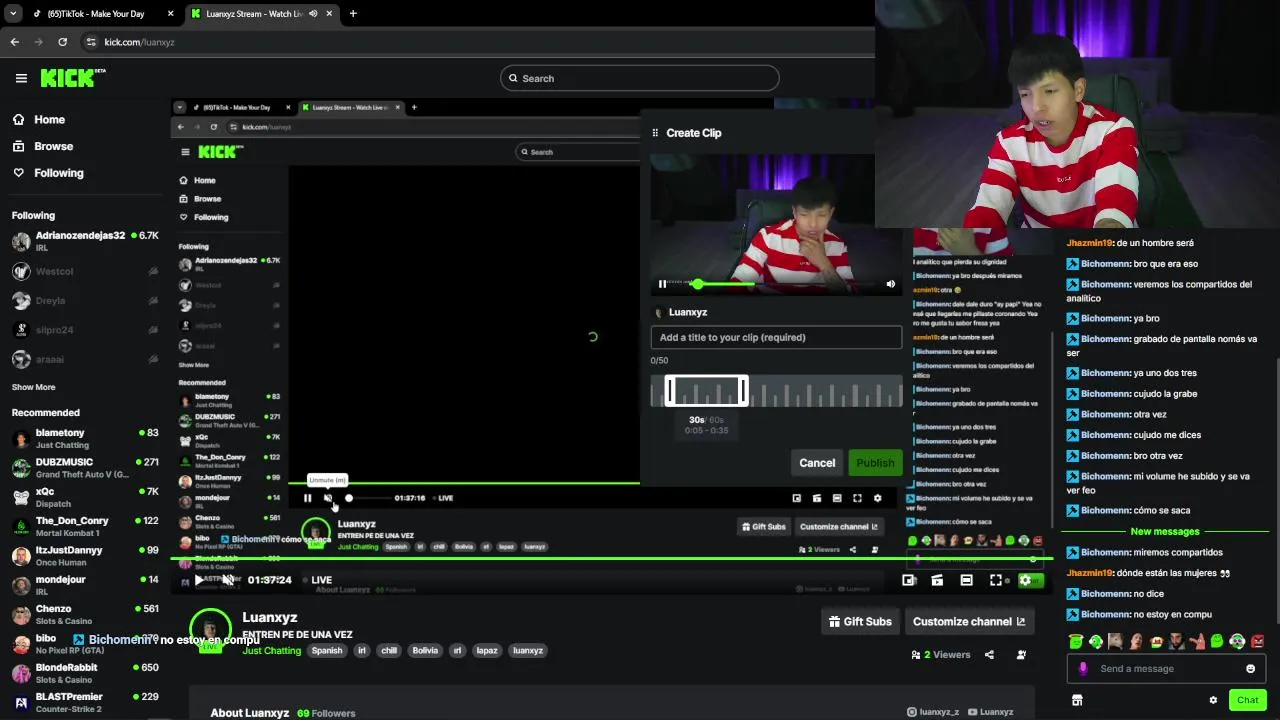This screenshot has width=1280, height=720.
Task: Open Adrianozendejas32 channel in Following
Action: 85,241
